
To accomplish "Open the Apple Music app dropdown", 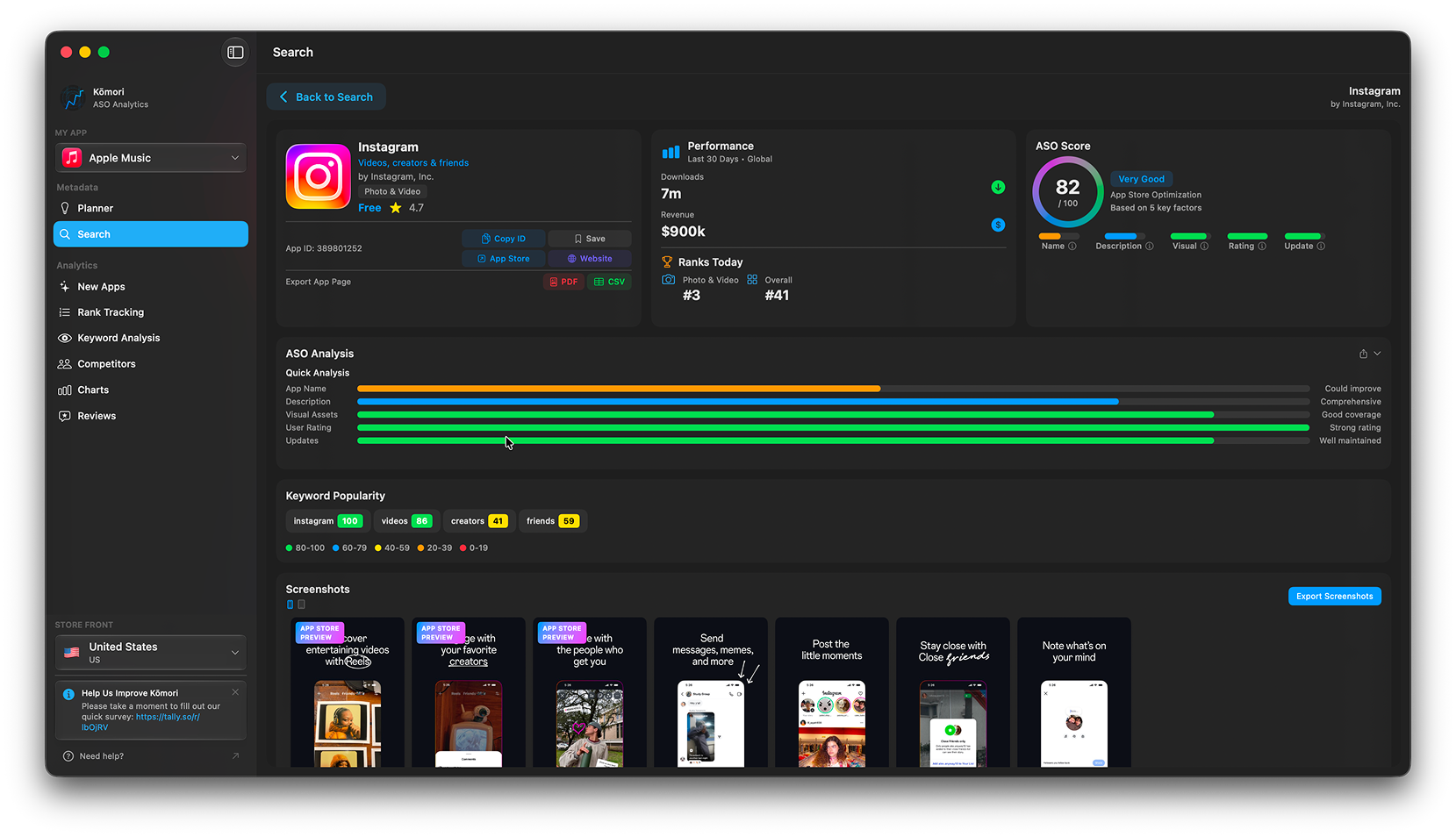I will (x=151, y=158).
